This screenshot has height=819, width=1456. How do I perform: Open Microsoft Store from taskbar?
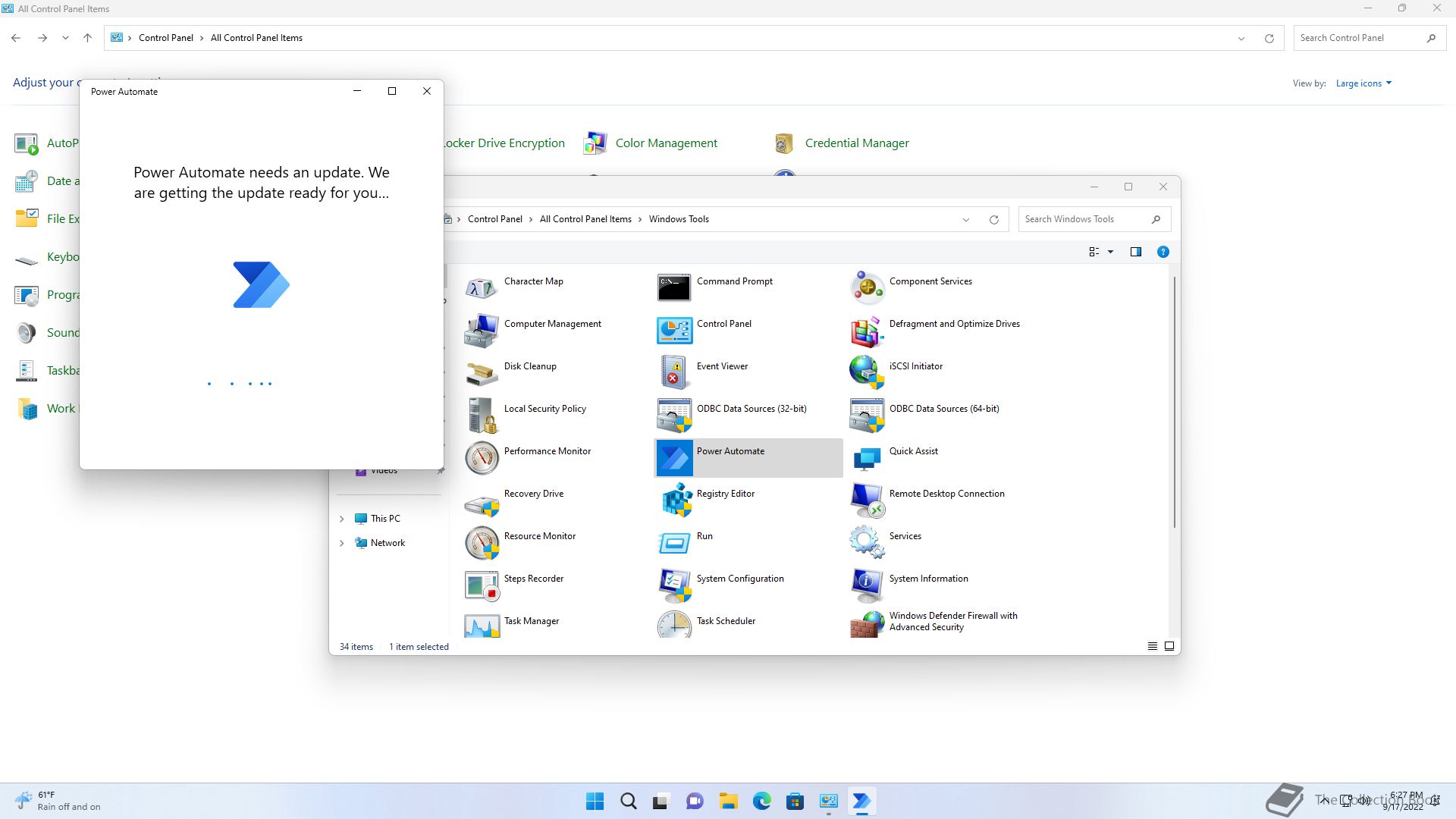[x=795, y=801]
